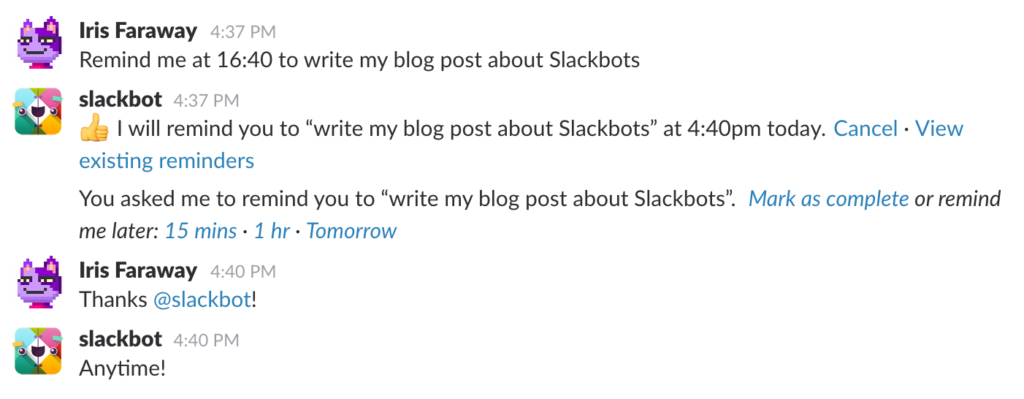This screenshot has width=1024, height=399.
Task: Click 4:40 PM timestamp beside Iris Faraway
Action: [243, 271]
